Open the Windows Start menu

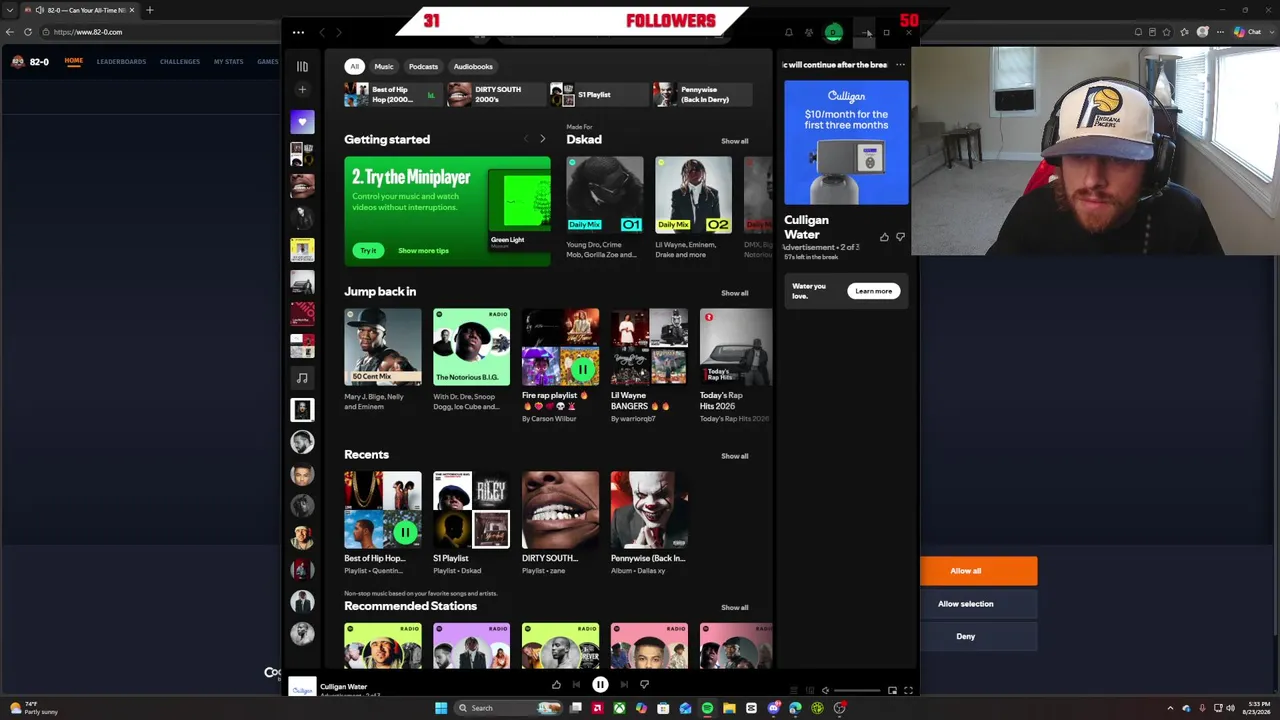[440, 708]
